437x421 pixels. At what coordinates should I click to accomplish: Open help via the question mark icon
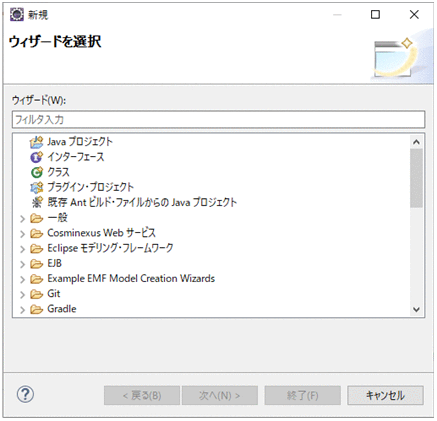click(25, 394)
